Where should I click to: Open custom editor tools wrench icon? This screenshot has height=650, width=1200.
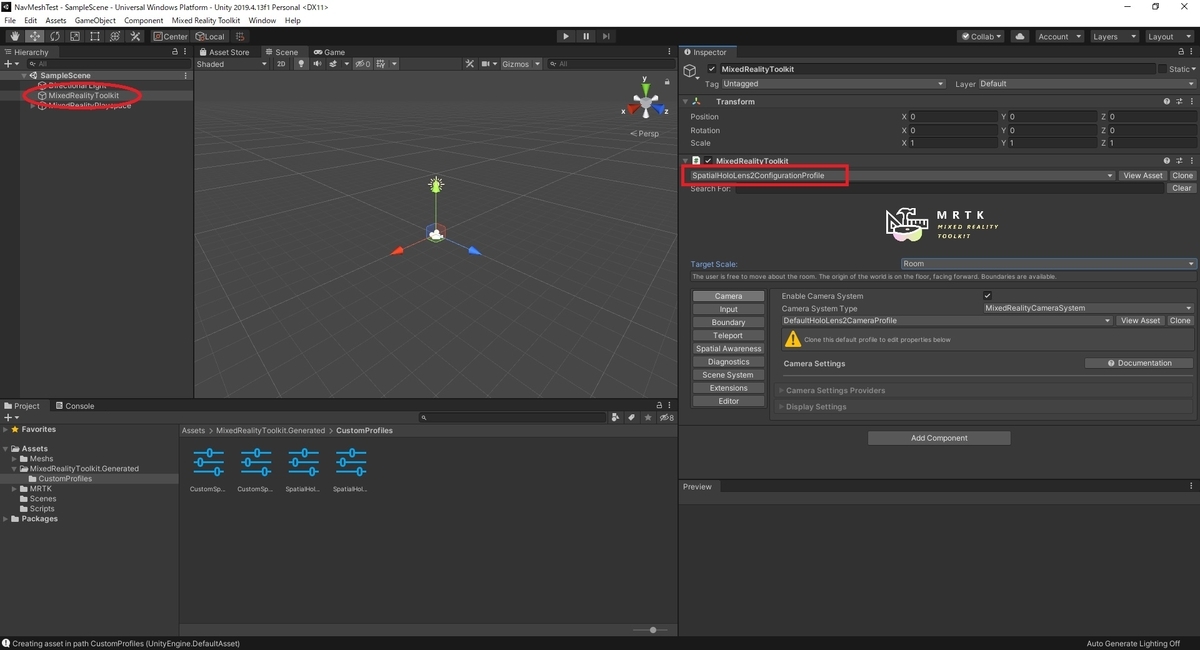click(x=136, y=36)
